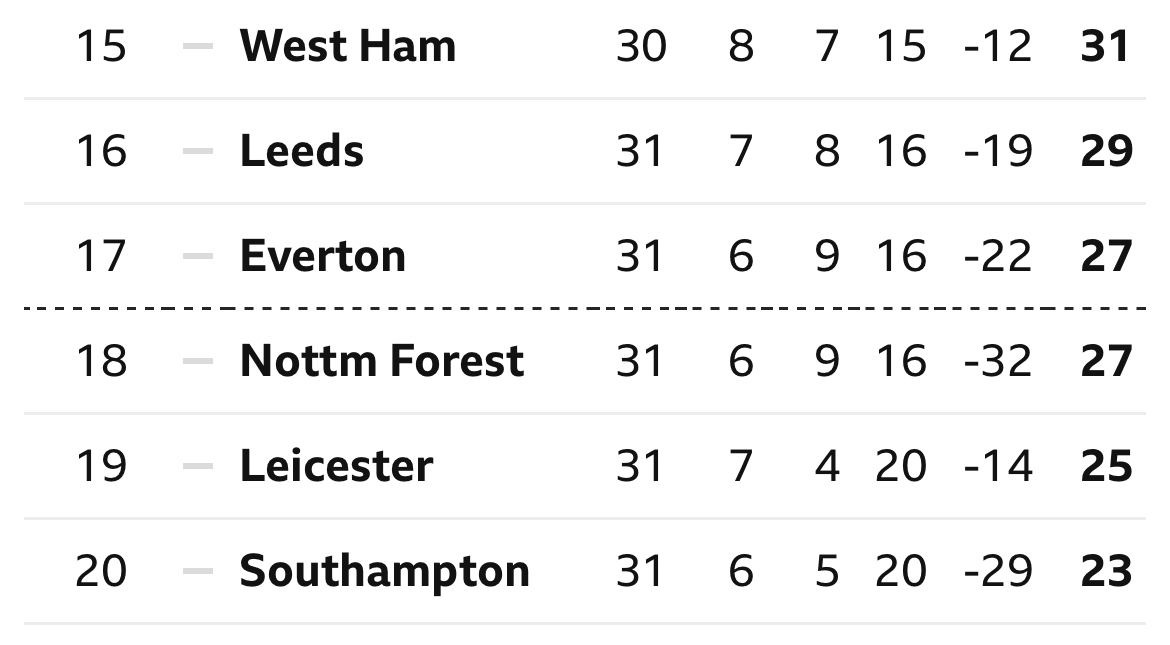Viewport: 1170px width, 645px height.
Task: Open the Everton team link
Action: 322,256
